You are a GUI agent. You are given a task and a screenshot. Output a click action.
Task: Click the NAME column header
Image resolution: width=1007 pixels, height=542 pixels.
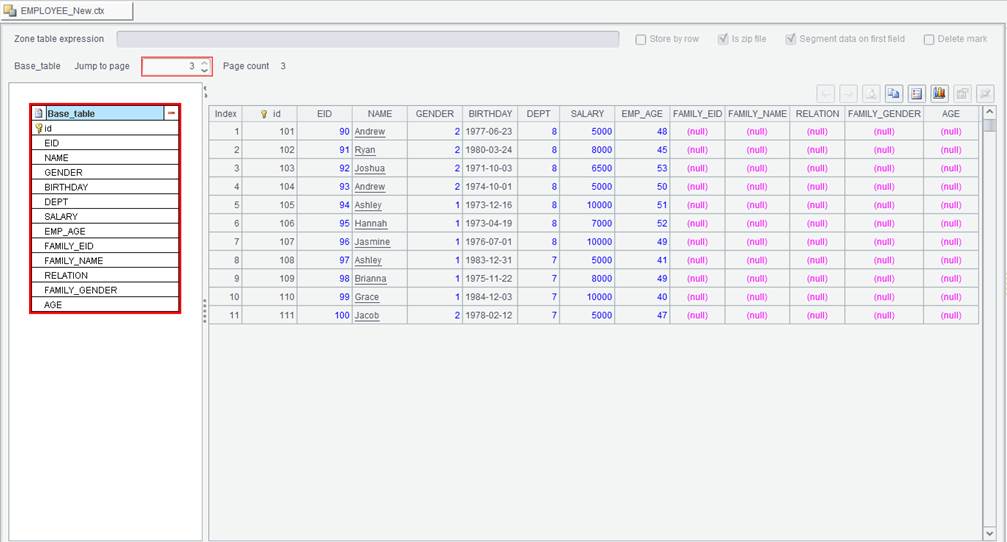pyautogui.click(x=380, y=114)
